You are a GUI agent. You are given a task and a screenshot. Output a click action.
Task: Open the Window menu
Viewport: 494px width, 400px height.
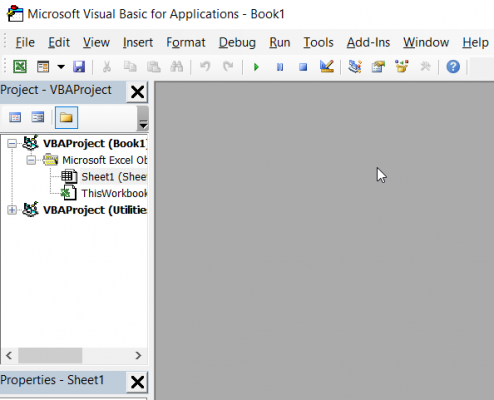[426, 43]
